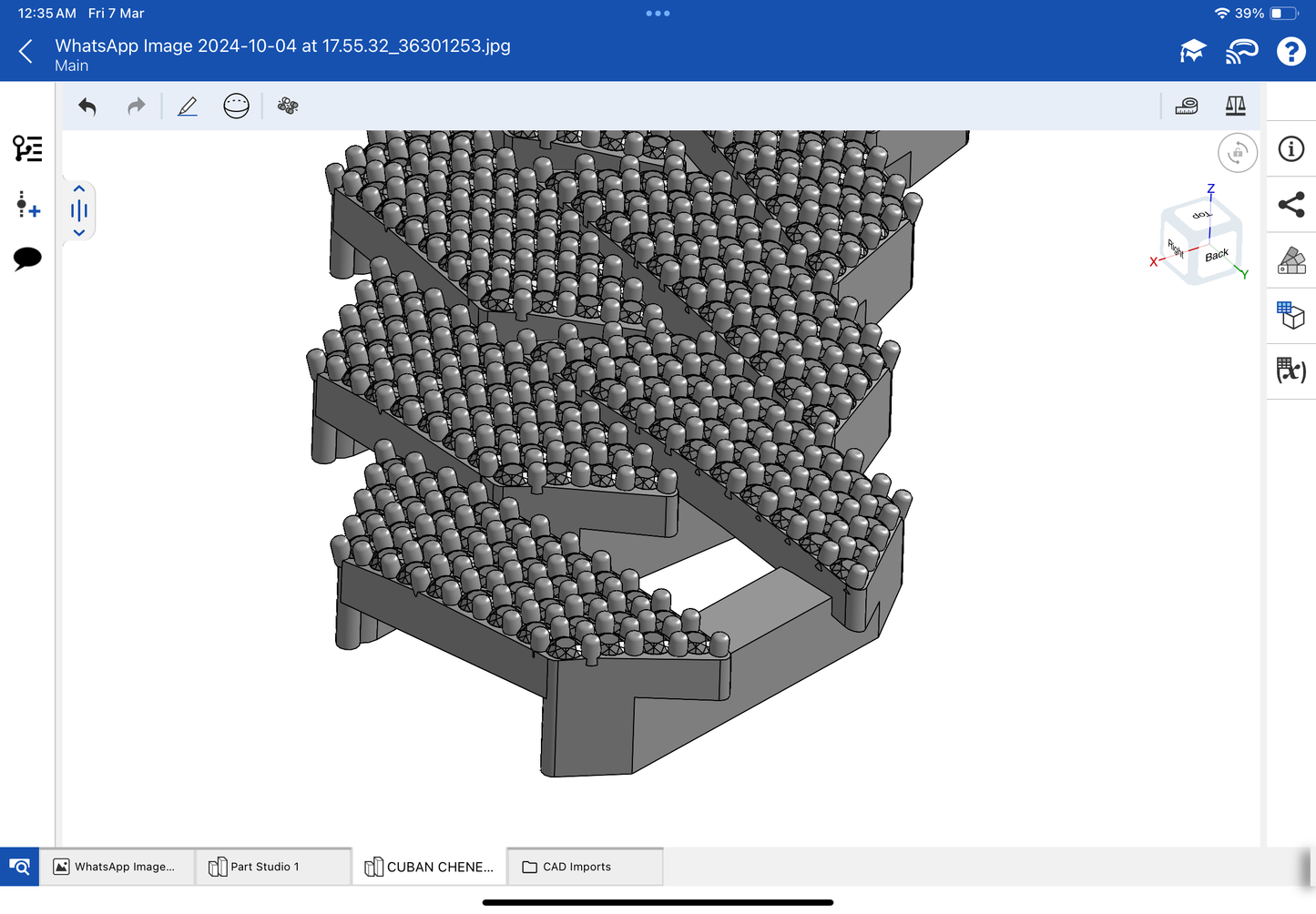Viewport: 1316px width, 914px height.
Task: Collapse the panel handle down chevron
Action: [x=79, y=233]
